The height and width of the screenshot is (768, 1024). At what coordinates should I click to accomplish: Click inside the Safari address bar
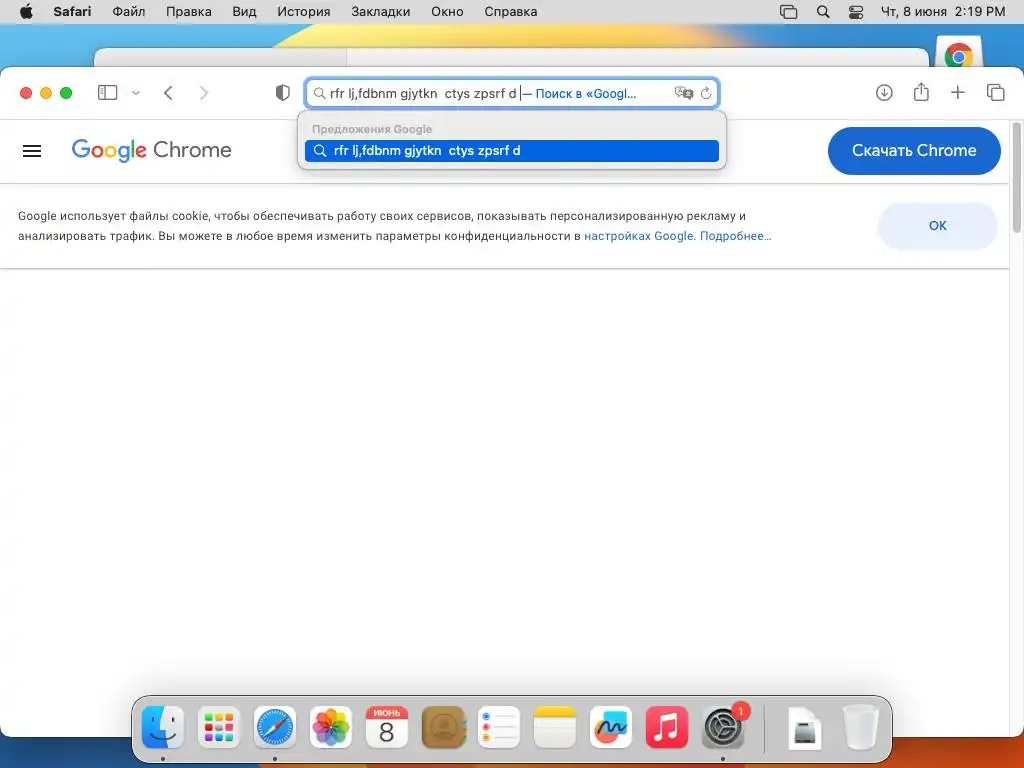coord(511,93)
